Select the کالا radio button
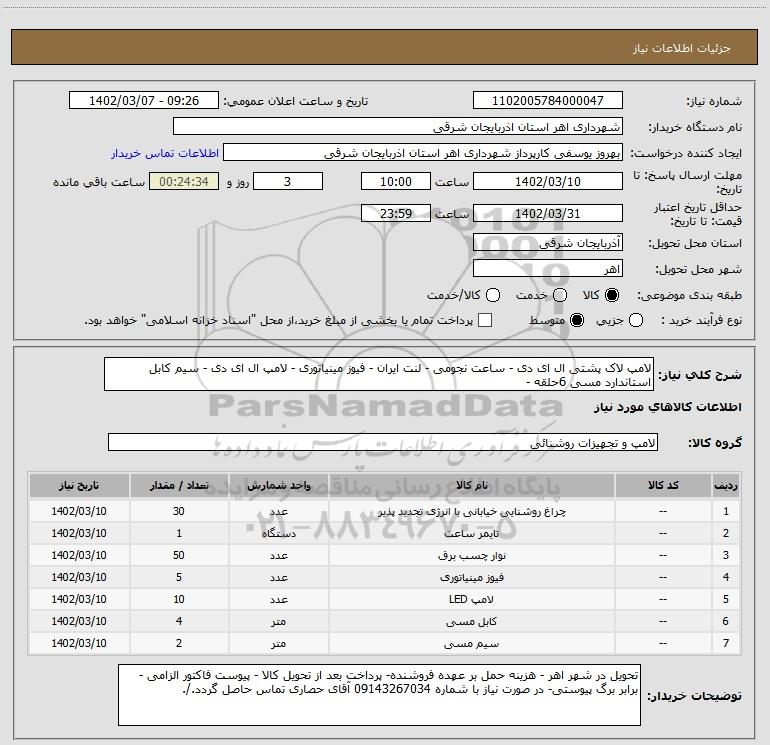Image resolution: width=770 pixels, height=745 pixels. 612,295
